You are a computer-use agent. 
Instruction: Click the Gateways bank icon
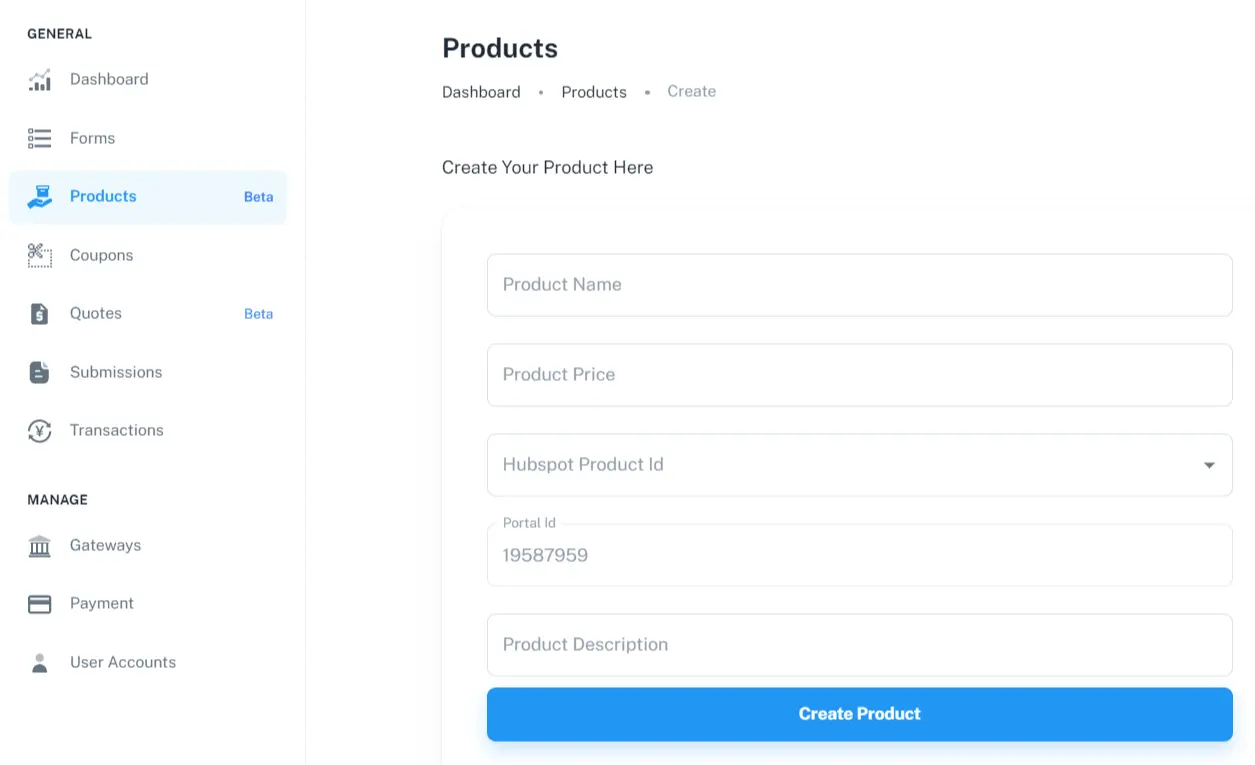point(39,546)
